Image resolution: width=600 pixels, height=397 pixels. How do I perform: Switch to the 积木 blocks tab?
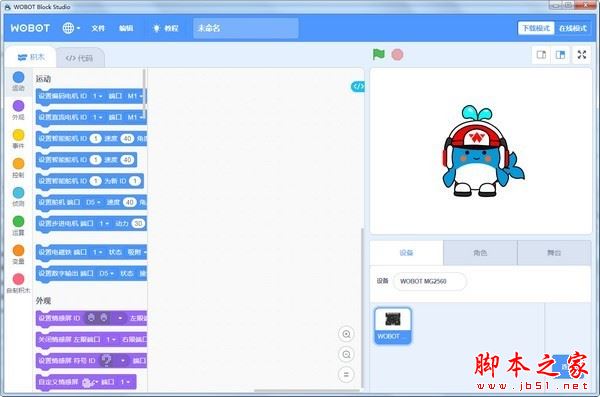31,57
